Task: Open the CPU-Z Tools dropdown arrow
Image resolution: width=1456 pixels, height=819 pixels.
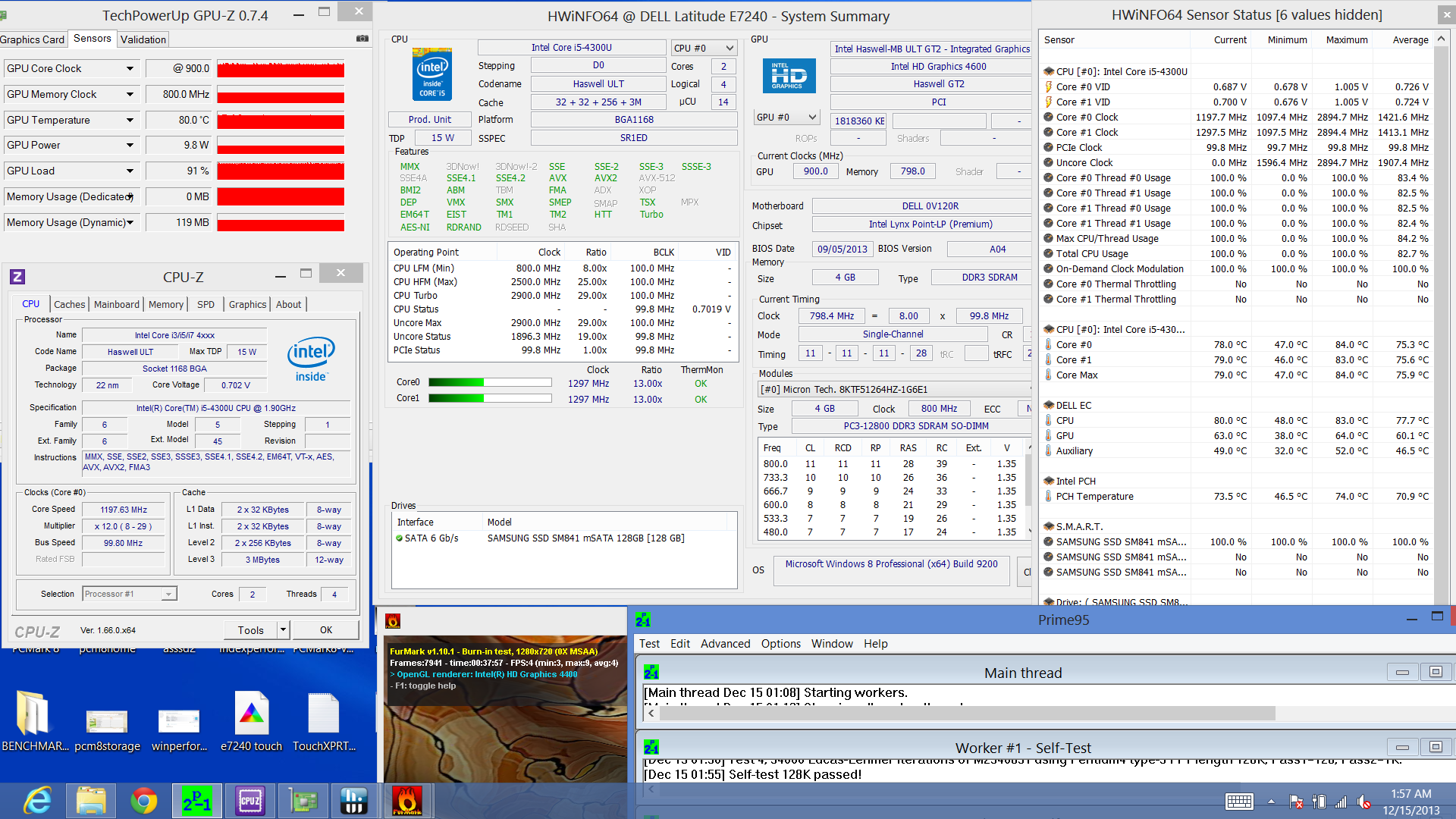Action: [x=284, y=629]
